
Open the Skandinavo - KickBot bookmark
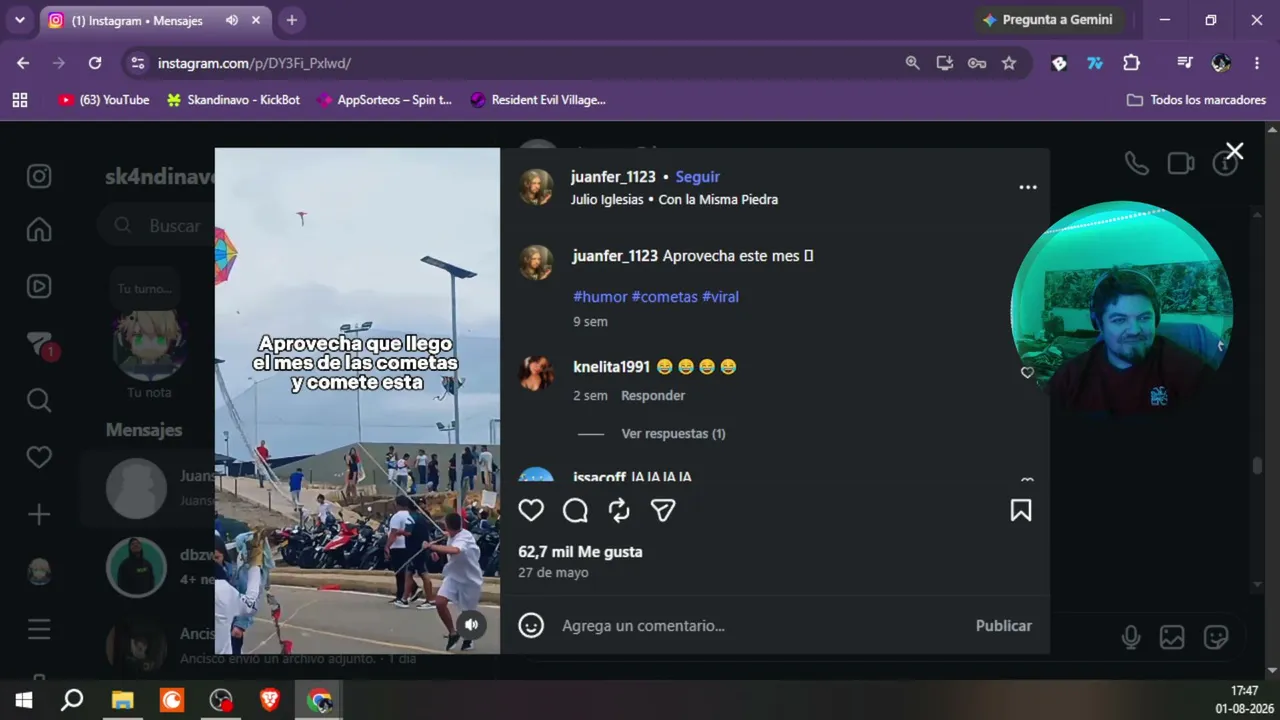233,100
